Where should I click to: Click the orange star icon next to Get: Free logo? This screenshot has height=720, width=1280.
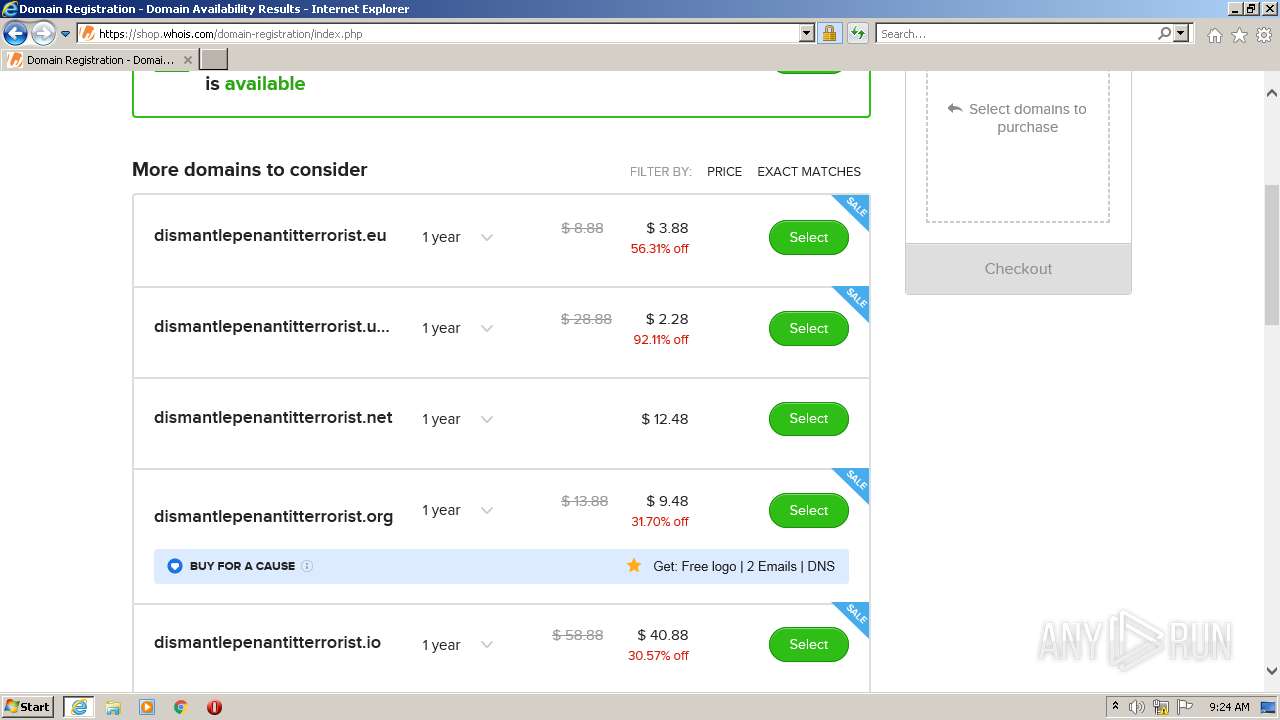(x=633, y=565)
